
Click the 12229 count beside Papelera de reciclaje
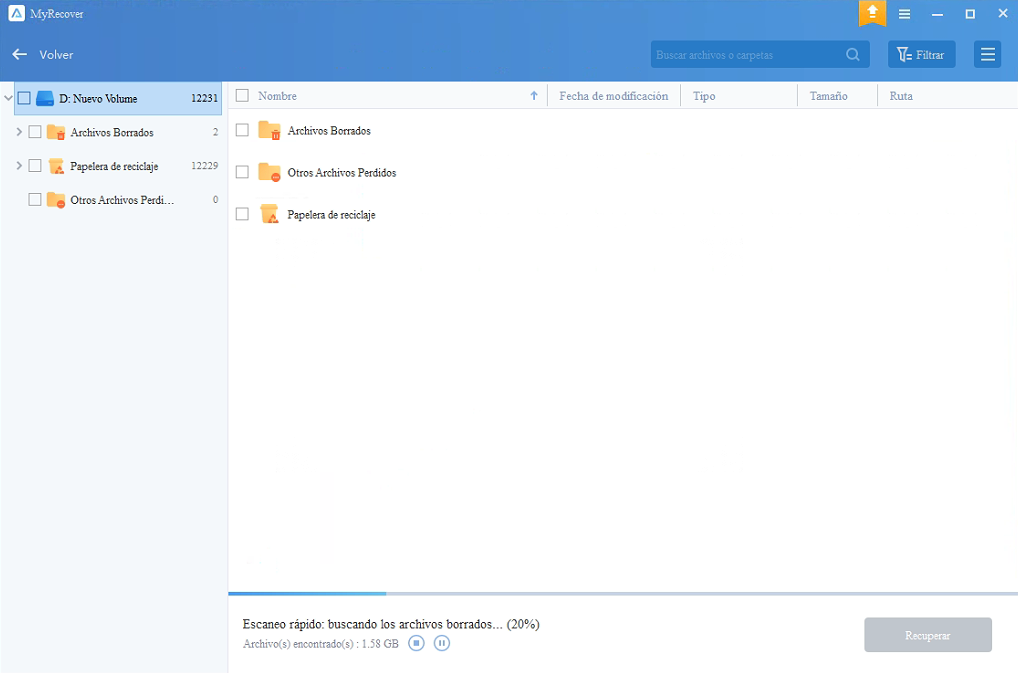(x=205, y=166)
